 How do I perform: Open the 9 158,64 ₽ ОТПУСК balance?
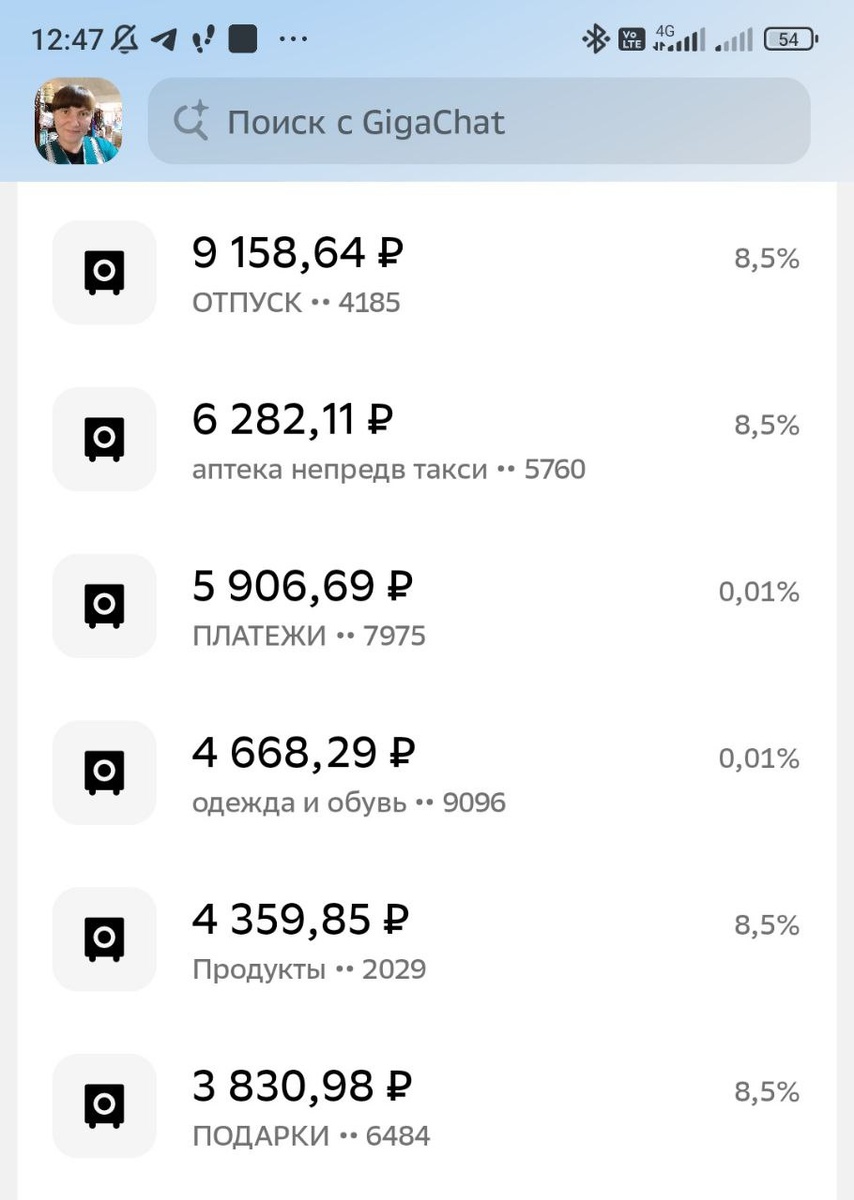[x=297, y=254]
